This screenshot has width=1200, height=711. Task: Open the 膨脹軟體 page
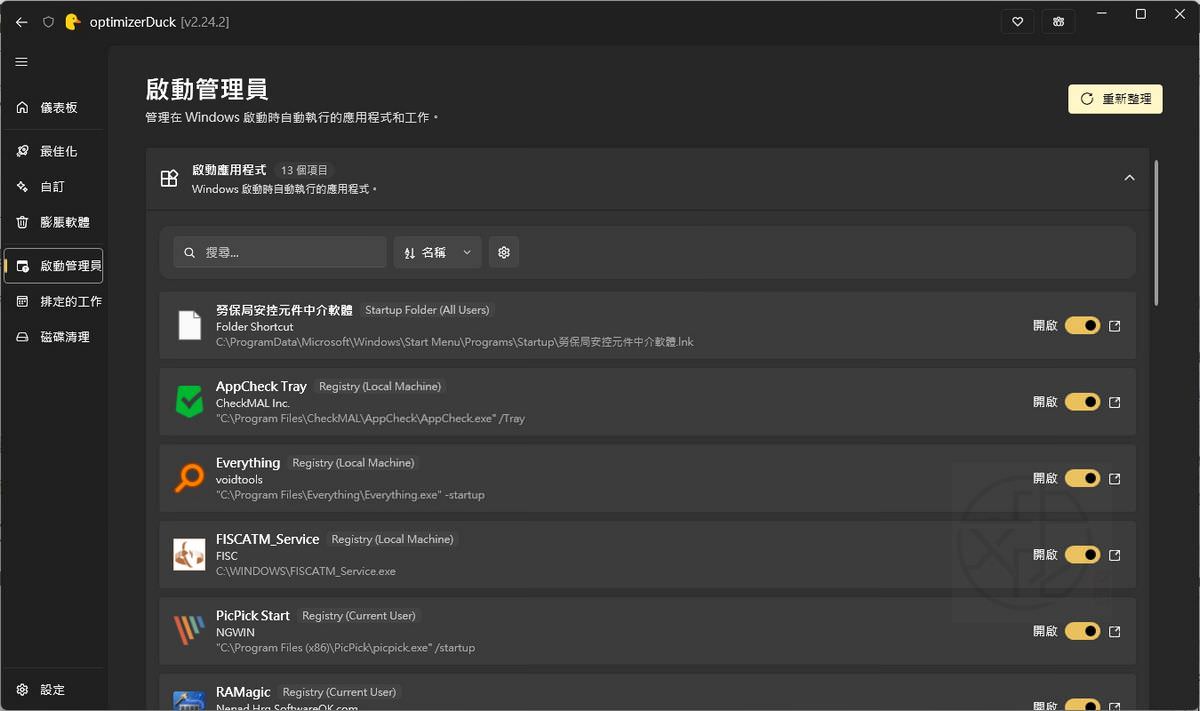point(52,222)
